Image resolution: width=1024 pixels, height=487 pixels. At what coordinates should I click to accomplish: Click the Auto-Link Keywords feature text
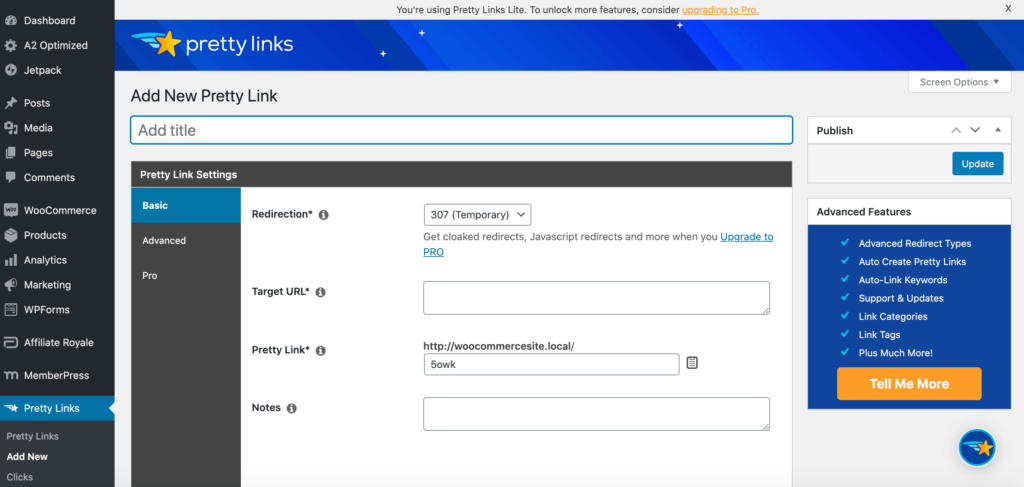coord(903,280)
